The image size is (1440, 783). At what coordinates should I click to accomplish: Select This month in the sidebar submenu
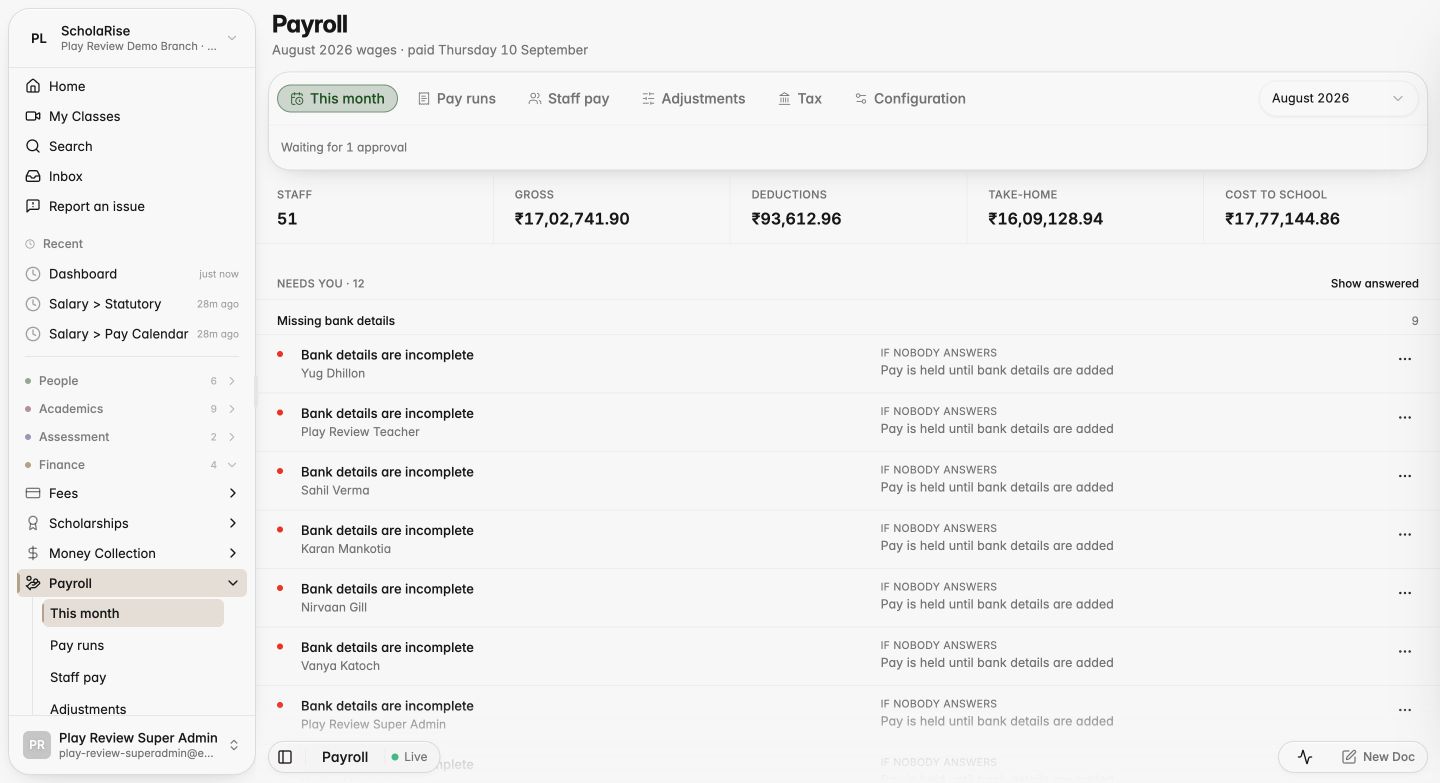point(132,613)
